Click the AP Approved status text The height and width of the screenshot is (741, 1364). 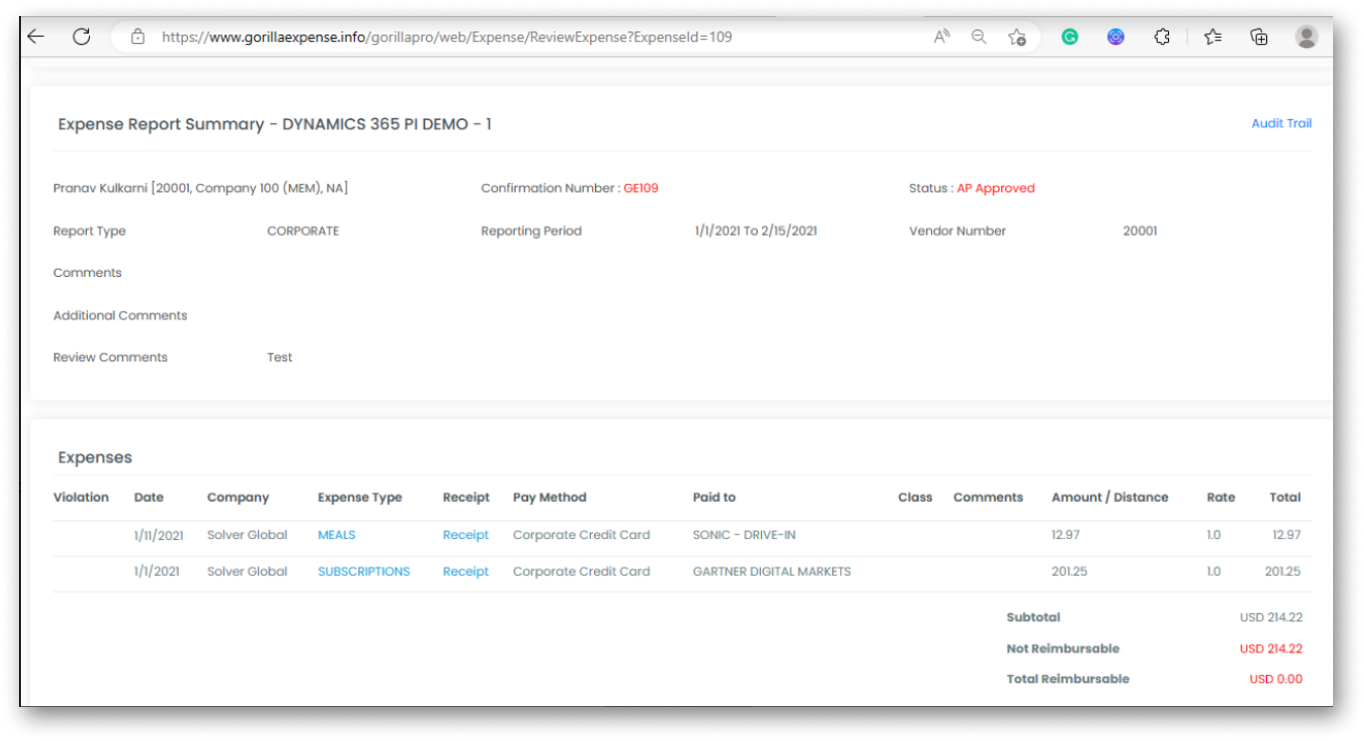tap(996, 188)
